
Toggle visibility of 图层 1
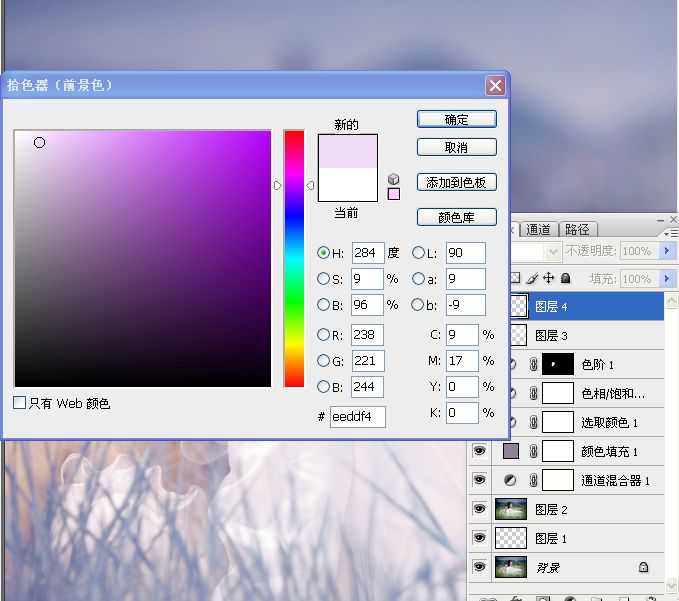(479, 538)
